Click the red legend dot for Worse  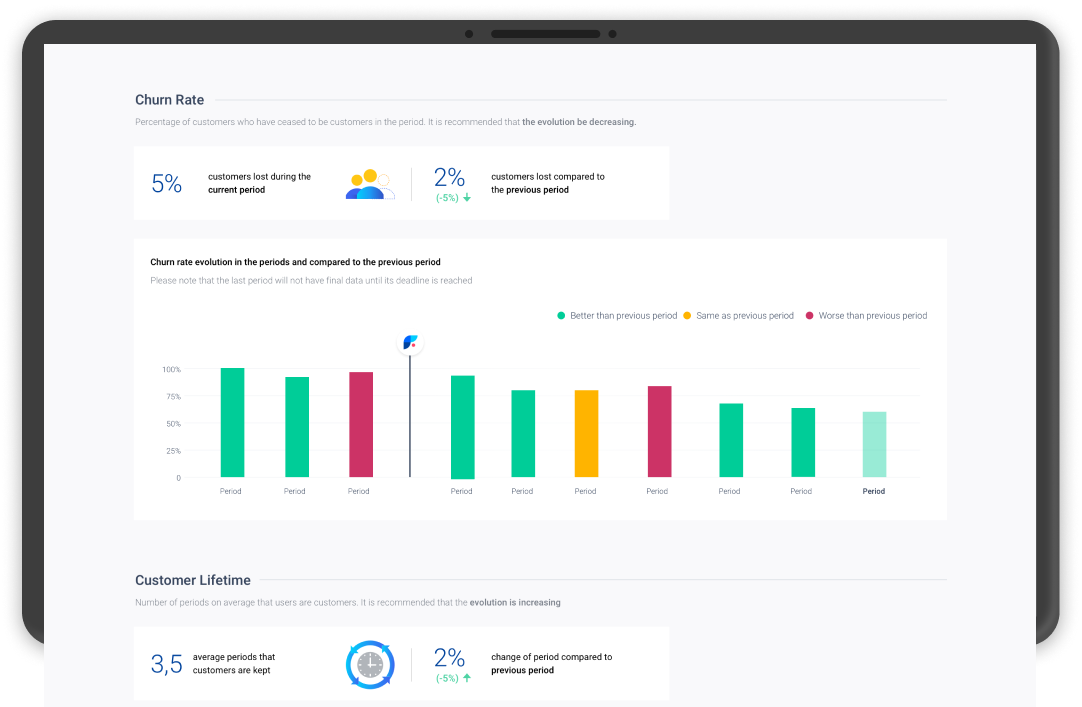tap(809, 316)
